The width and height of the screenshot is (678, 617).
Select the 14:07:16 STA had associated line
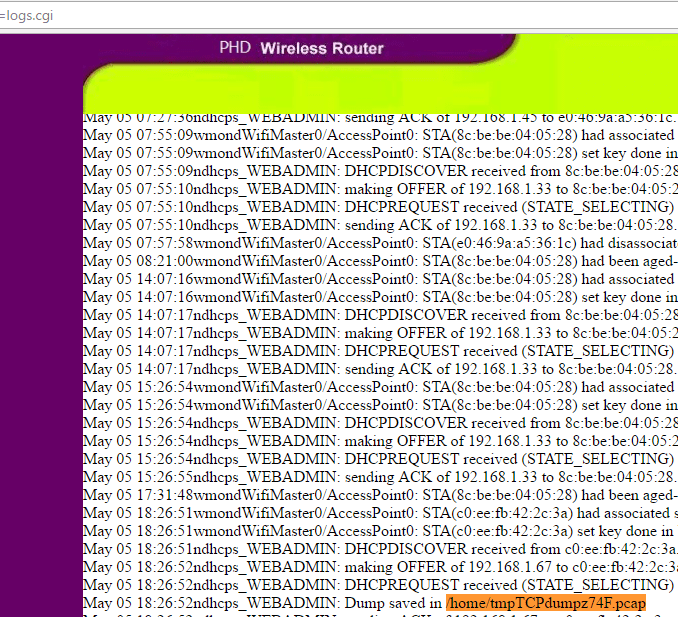click(x=380, y=279)
